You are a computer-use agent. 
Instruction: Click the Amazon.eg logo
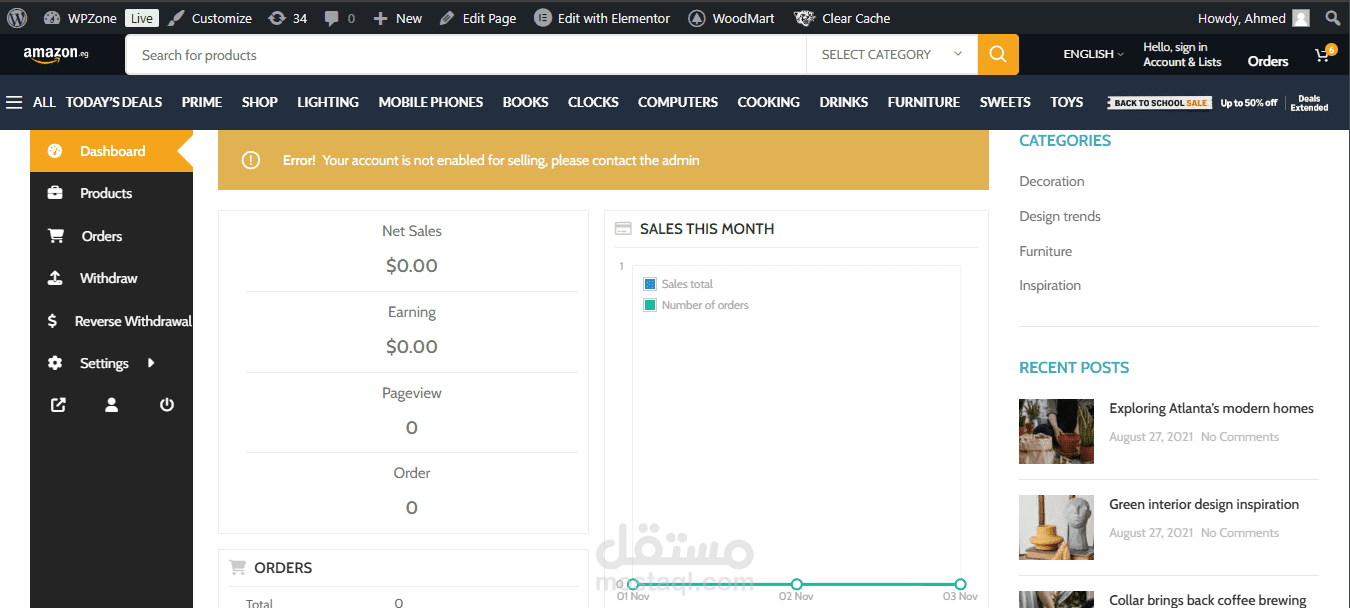(x=56, y=54)
